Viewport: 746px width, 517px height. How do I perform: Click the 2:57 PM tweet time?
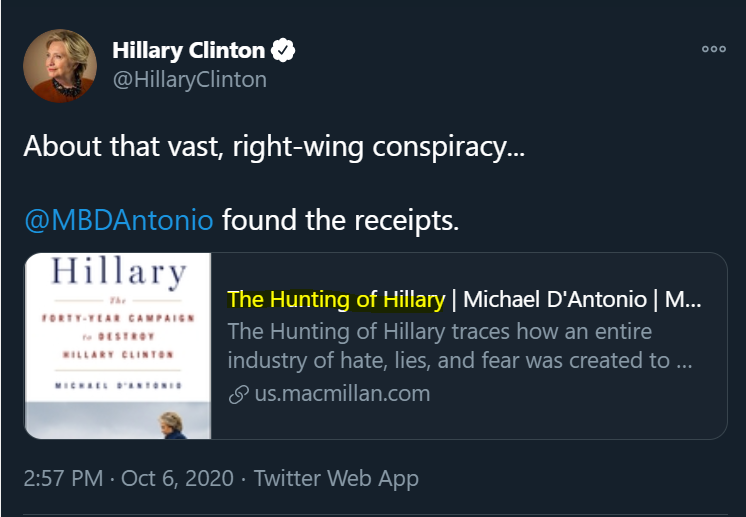coord(63,478)
